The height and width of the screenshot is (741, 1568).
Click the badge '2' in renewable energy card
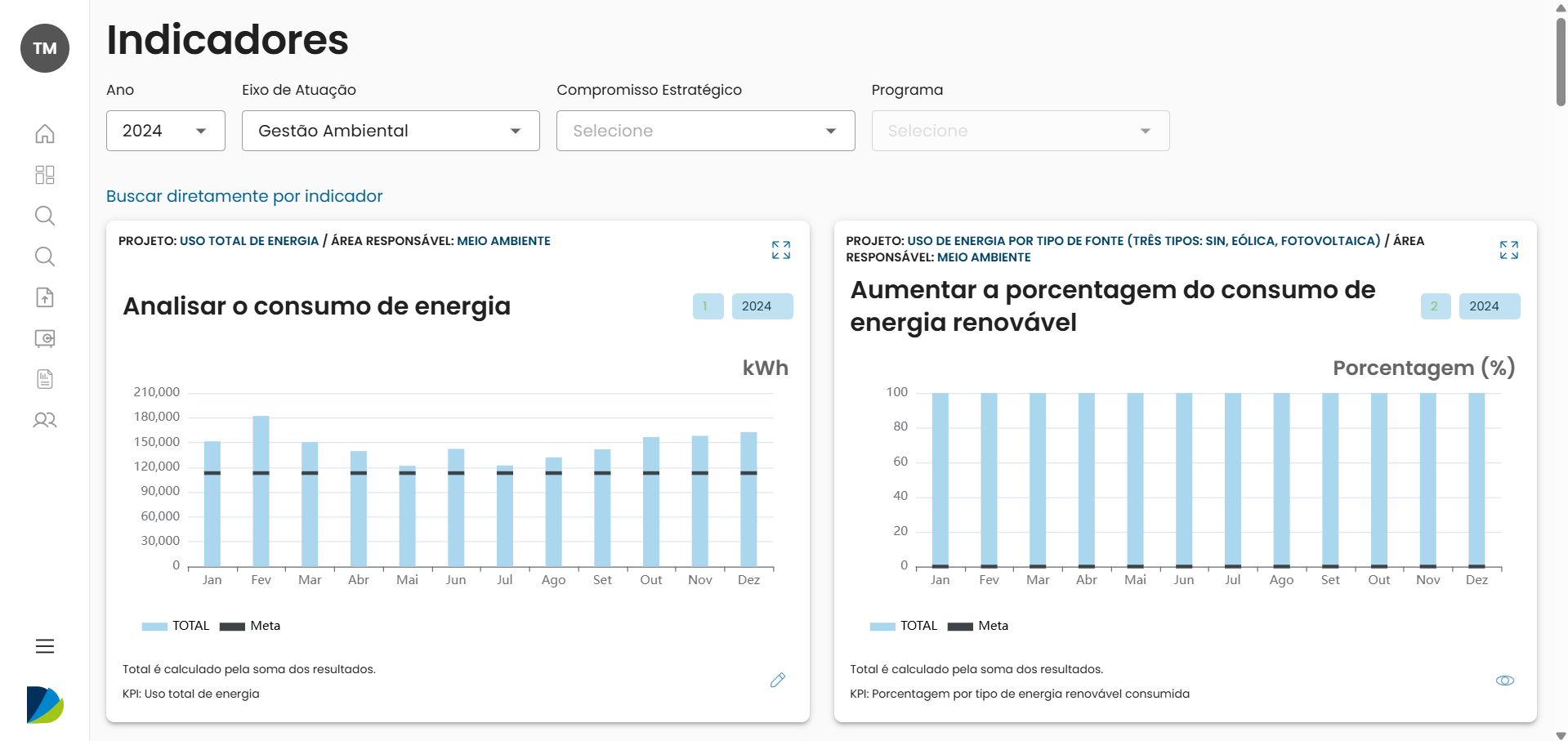[x=1436, y=306]
